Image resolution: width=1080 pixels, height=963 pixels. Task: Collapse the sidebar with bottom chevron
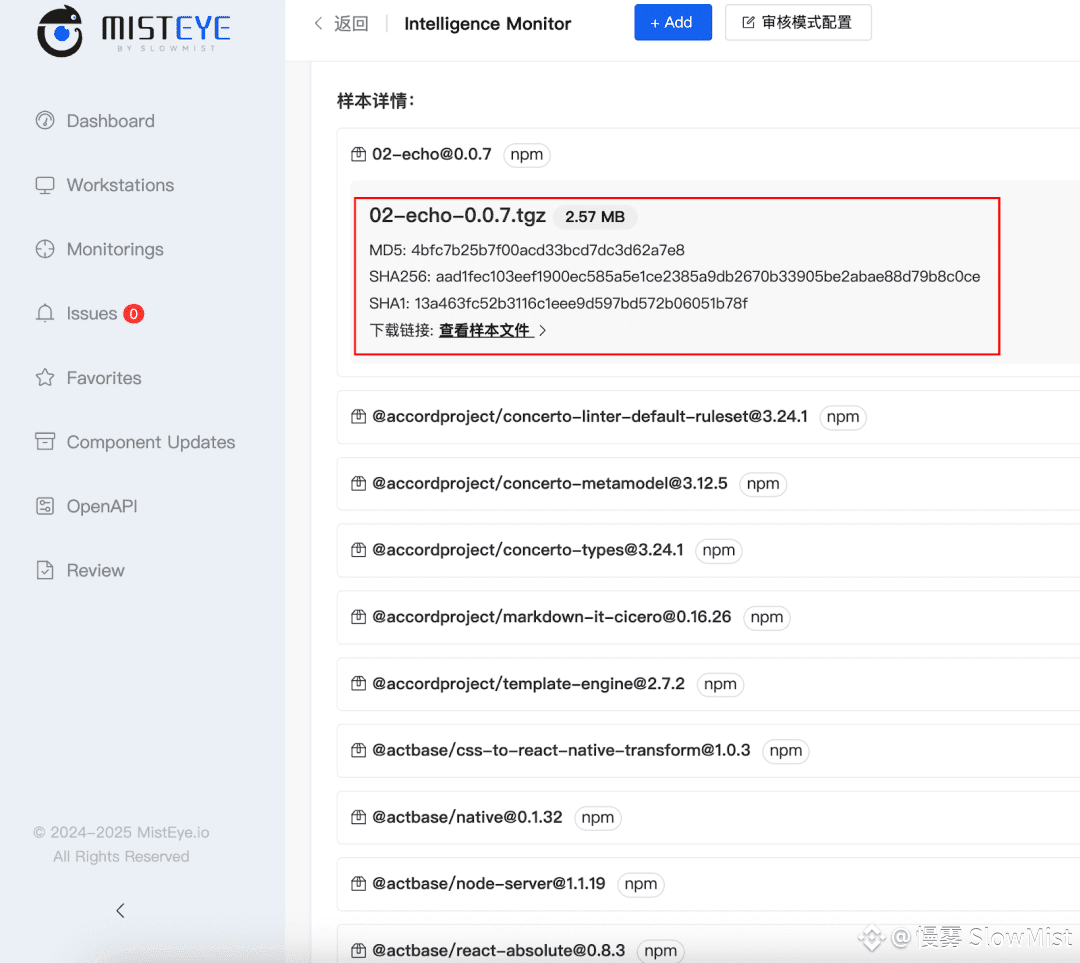coord(120,911)
